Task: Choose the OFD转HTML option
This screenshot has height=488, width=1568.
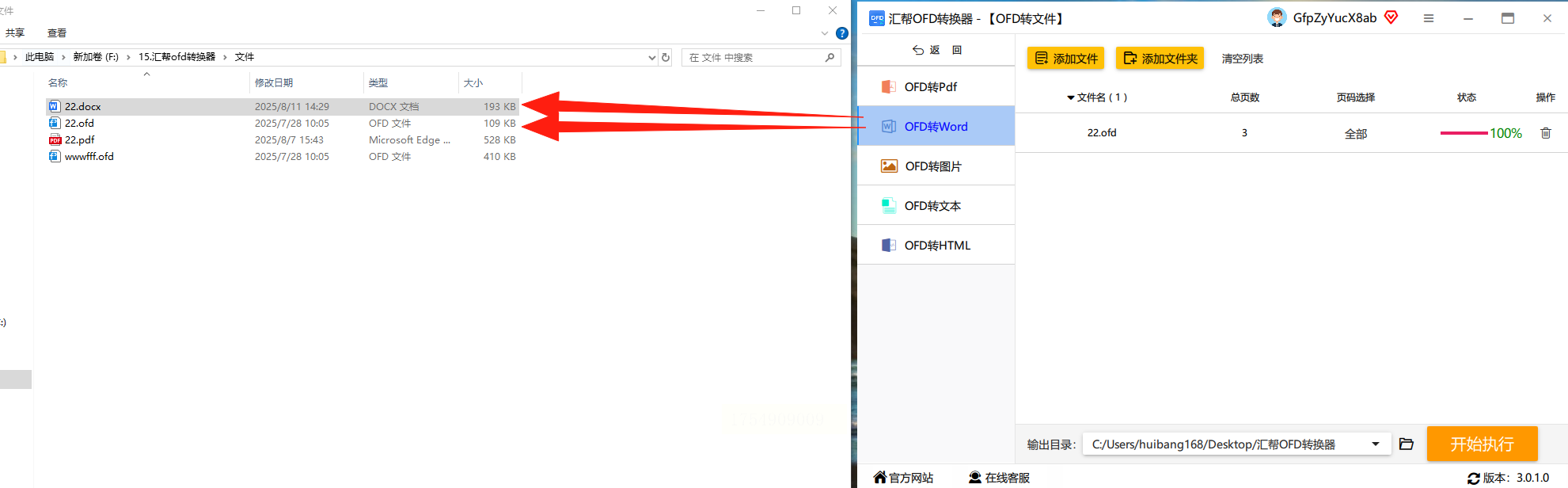Action: [x=936, y=245]
